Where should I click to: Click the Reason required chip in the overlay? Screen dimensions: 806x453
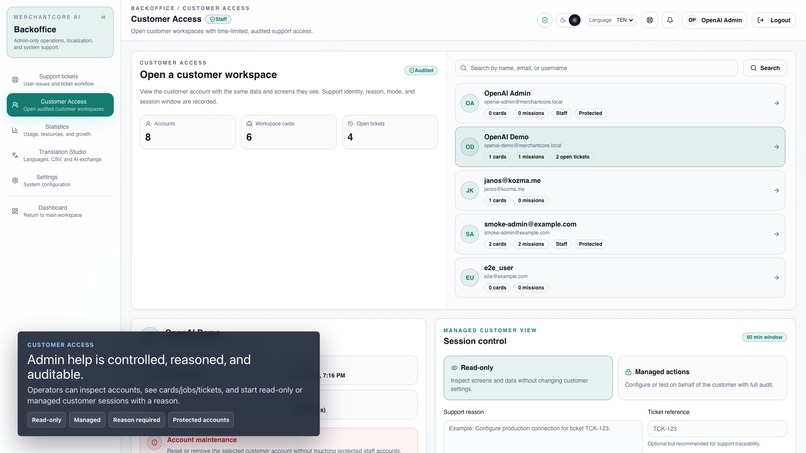(136, 420)
